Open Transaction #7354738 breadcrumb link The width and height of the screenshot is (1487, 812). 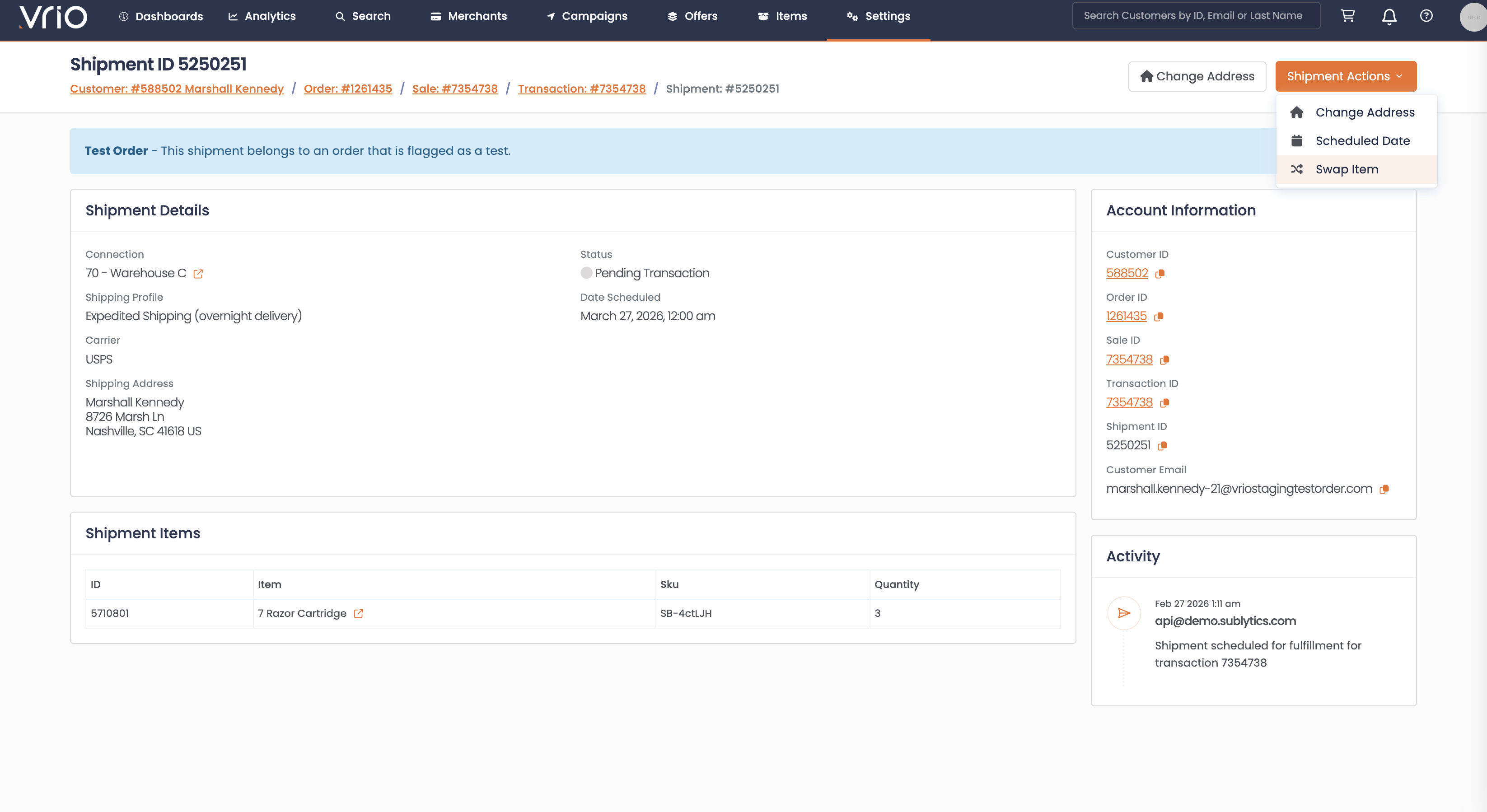[581, 89]
